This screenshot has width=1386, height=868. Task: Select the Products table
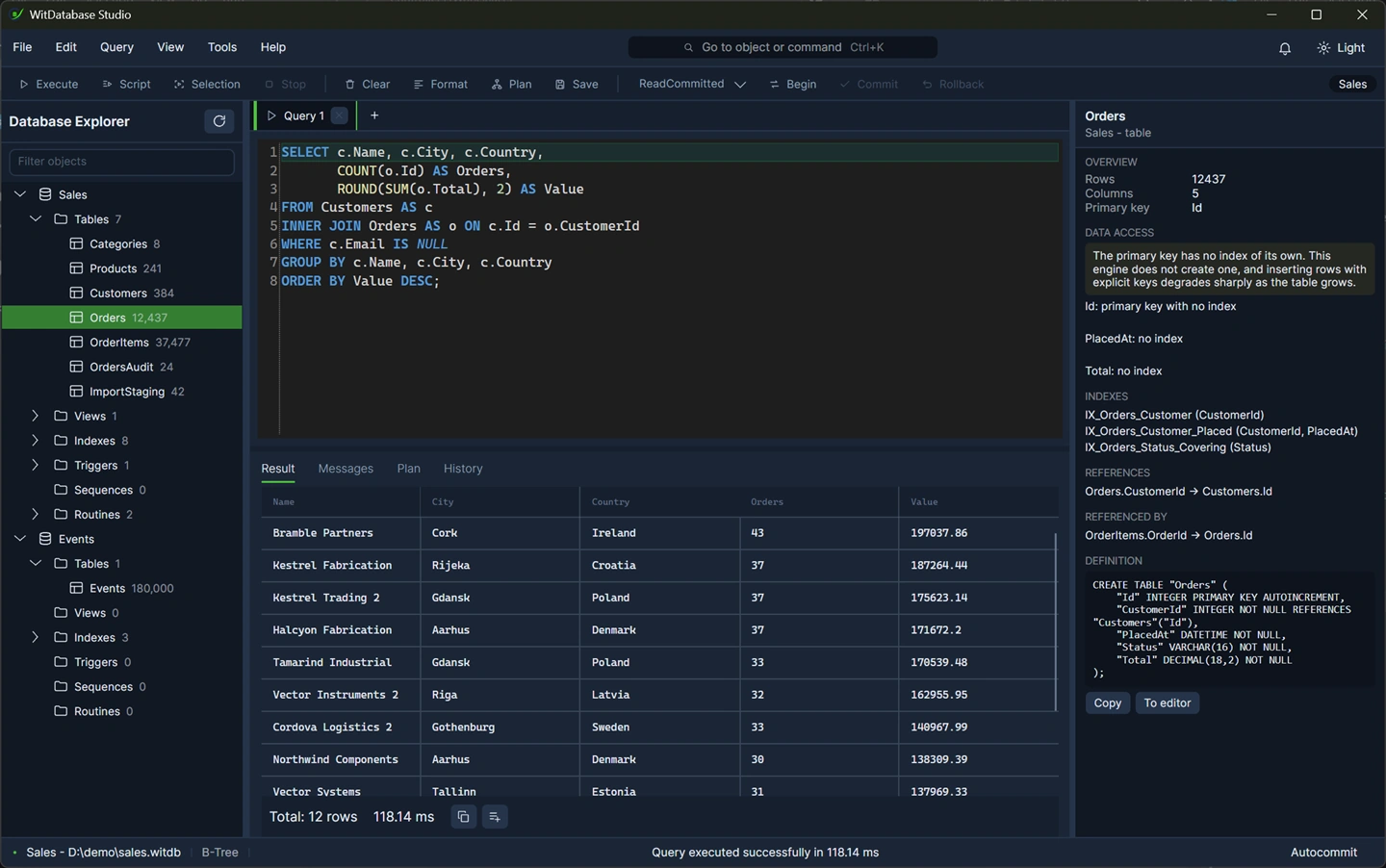tap(121, 268)
